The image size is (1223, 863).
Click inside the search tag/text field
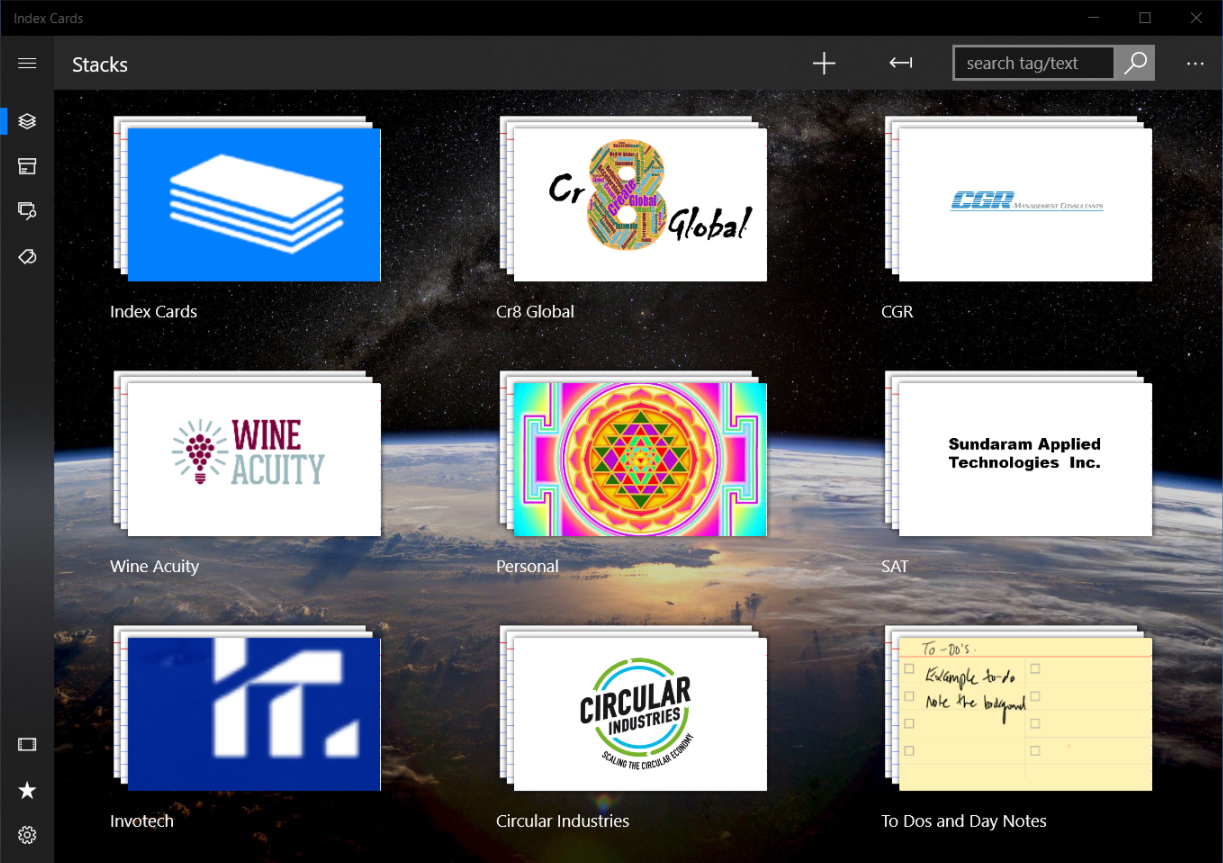pyautogui.click(x=1033, y=62)
